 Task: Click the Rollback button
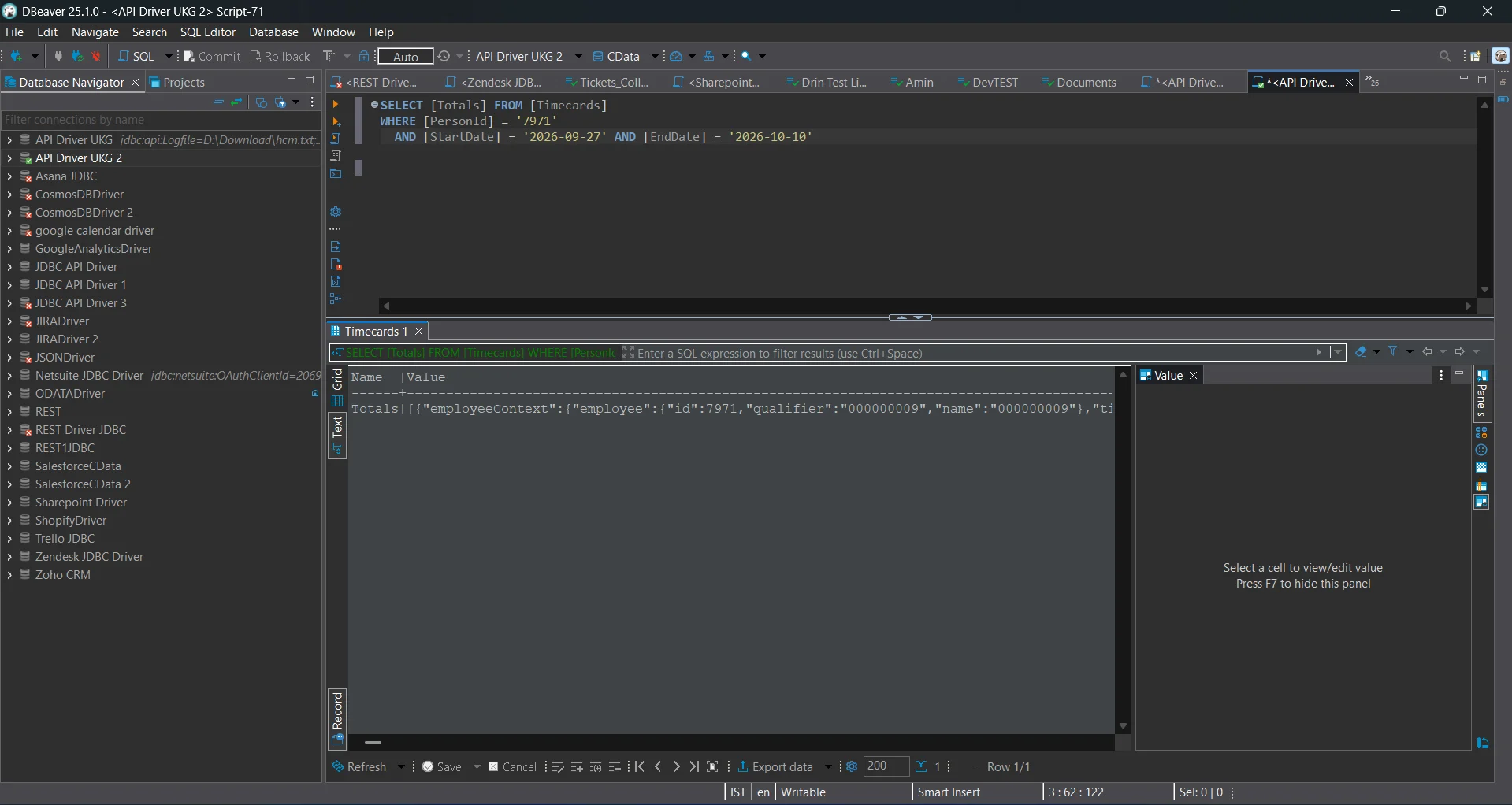(x=280, y=56)
